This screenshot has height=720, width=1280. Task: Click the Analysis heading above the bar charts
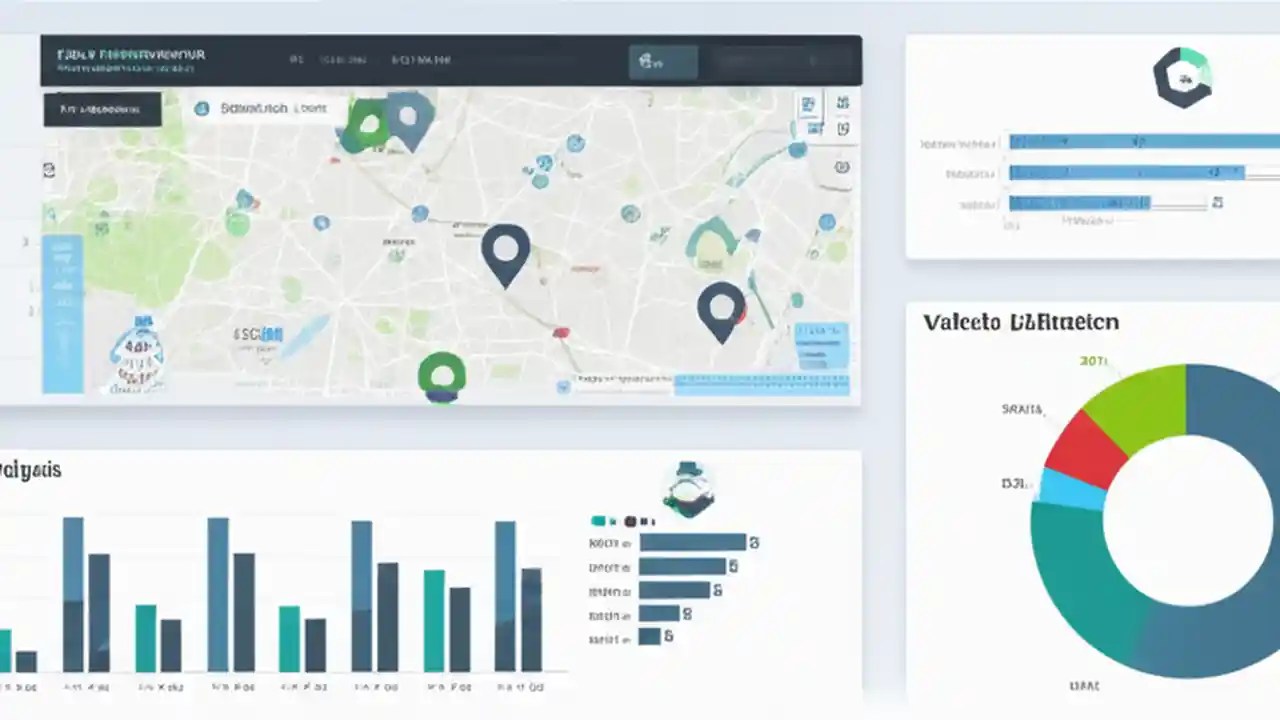tap(31, 470)
